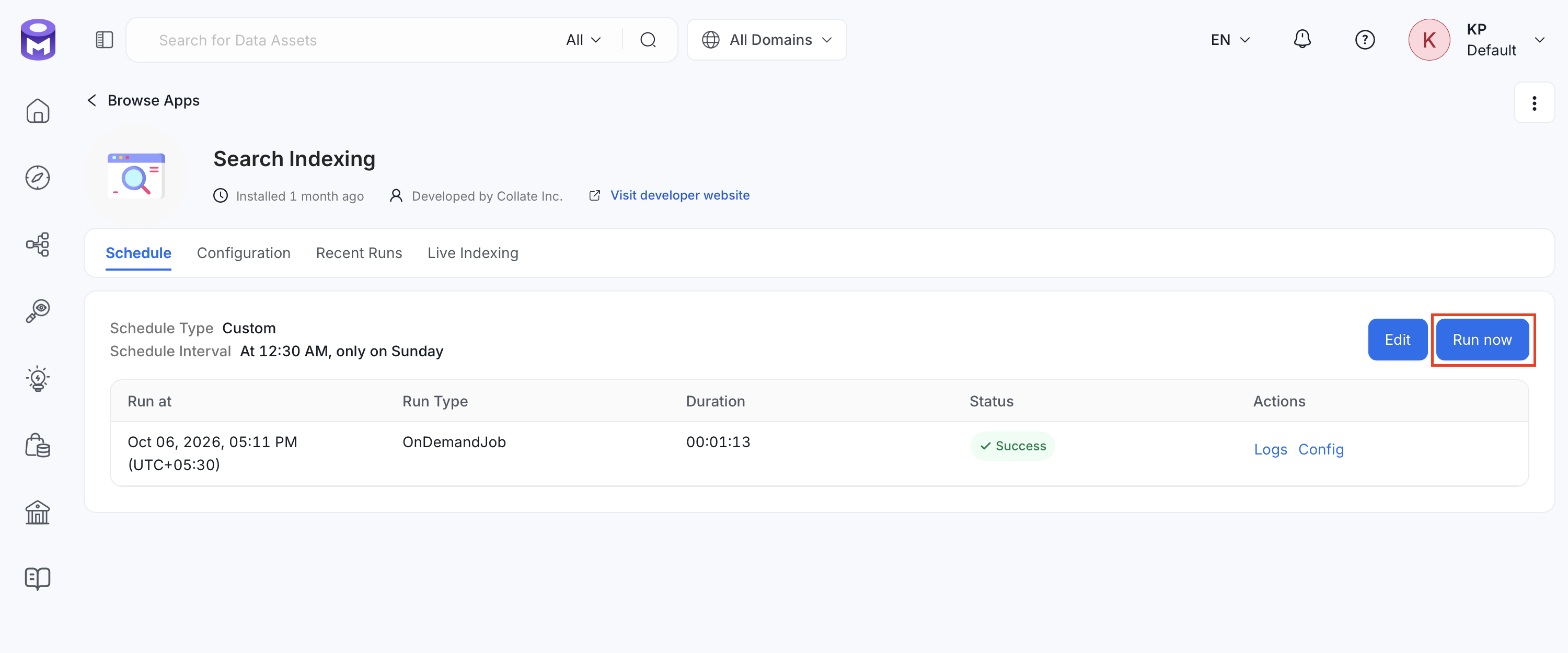
Task: Open the Recent Runs tab
Action: 359,253
